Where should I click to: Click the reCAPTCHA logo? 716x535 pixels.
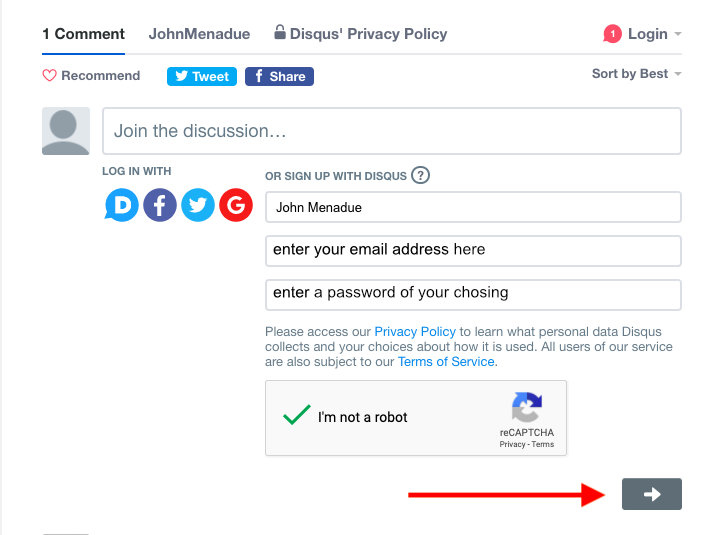(526, 408)
